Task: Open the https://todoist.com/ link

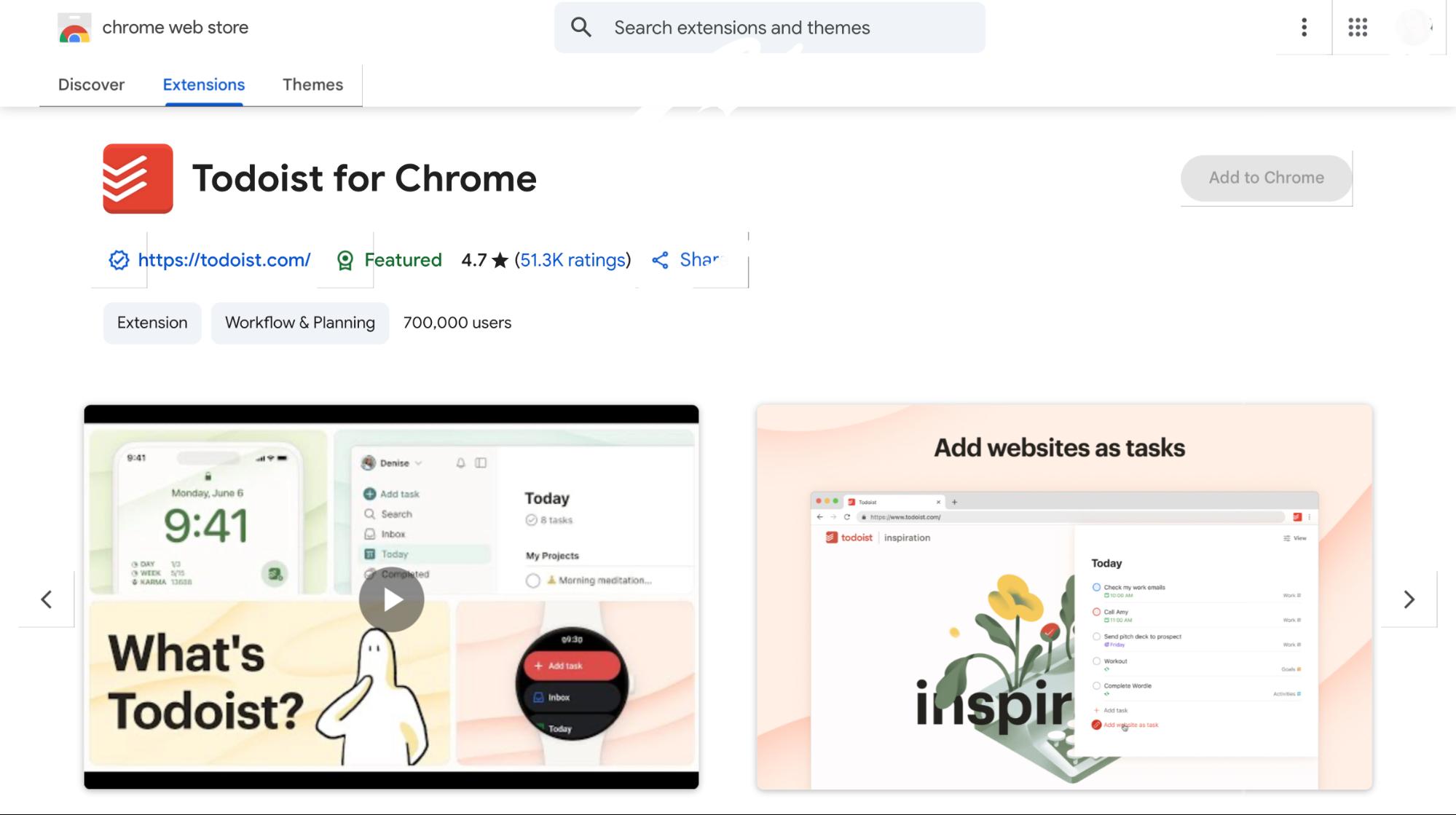Action: pyautogui.click(x=224, y=260)
